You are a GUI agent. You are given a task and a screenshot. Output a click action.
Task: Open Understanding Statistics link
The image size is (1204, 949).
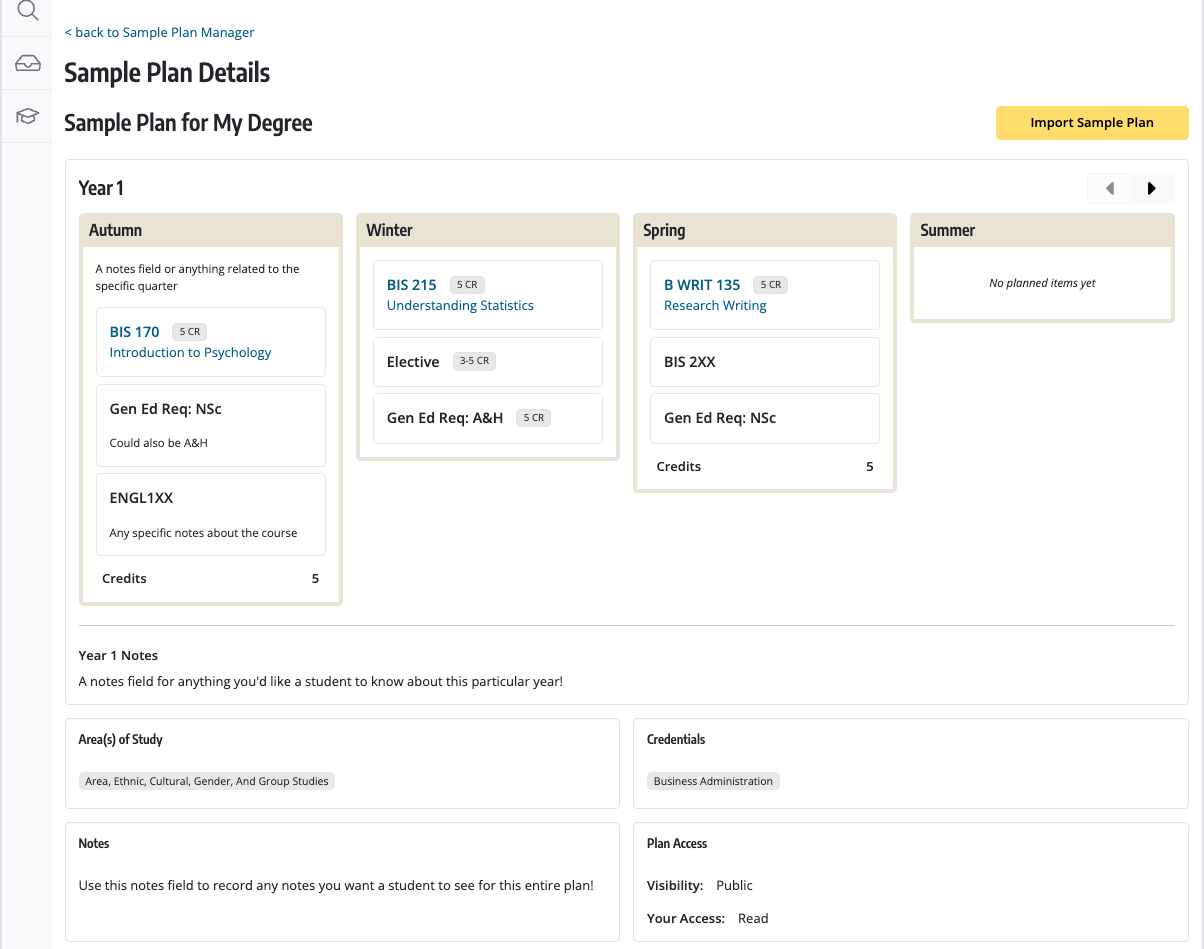pyautogui.click(x=460, y=306)
